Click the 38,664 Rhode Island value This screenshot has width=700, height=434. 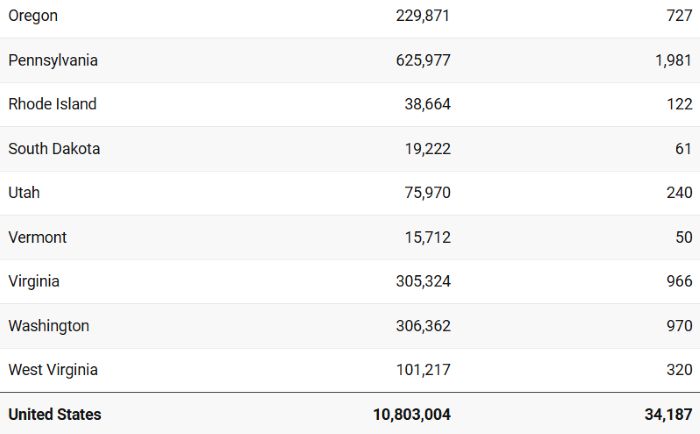pos(428,104)
